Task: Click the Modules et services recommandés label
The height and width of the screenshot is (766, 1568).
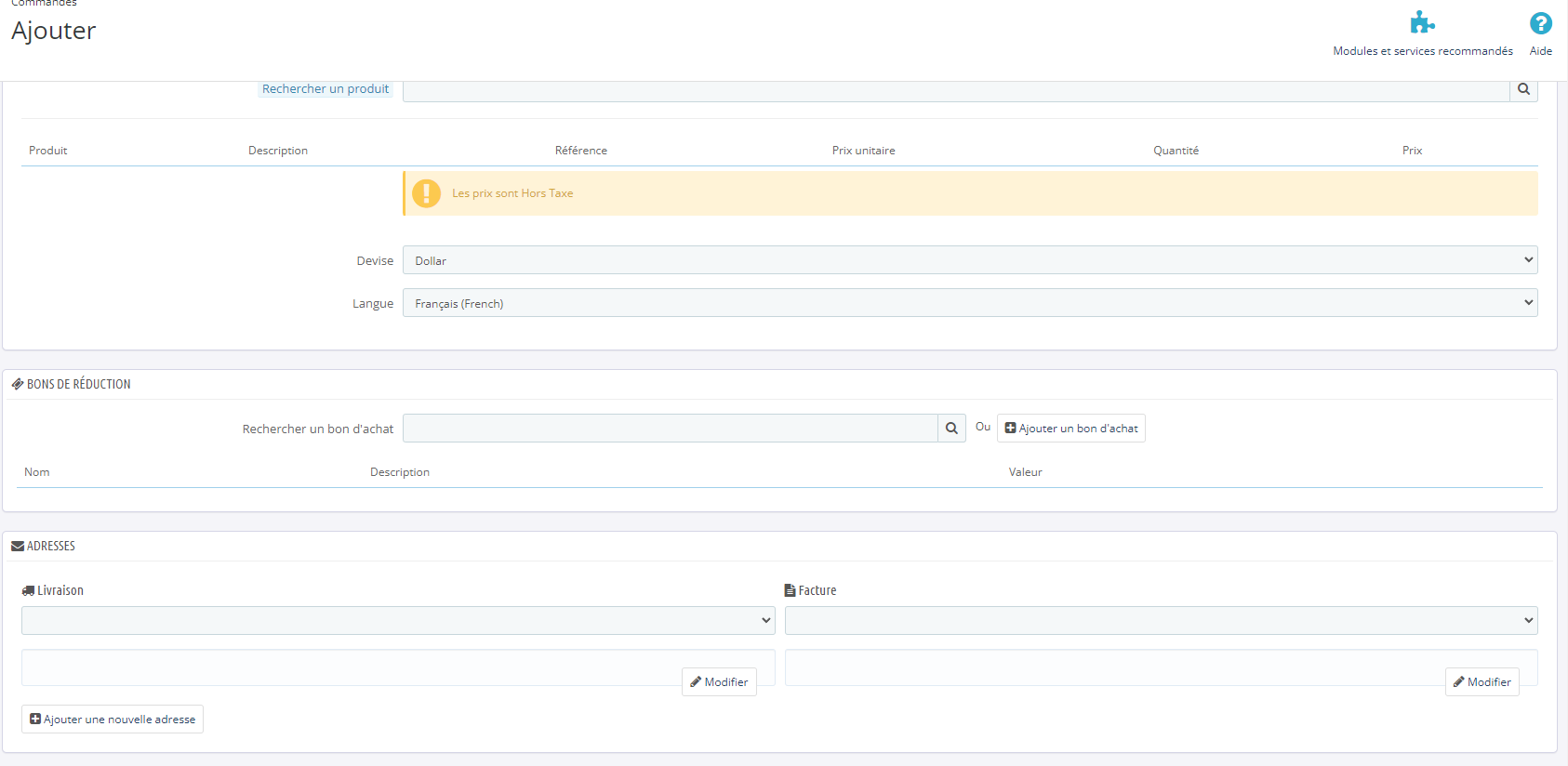Action: click(1423, 51)
